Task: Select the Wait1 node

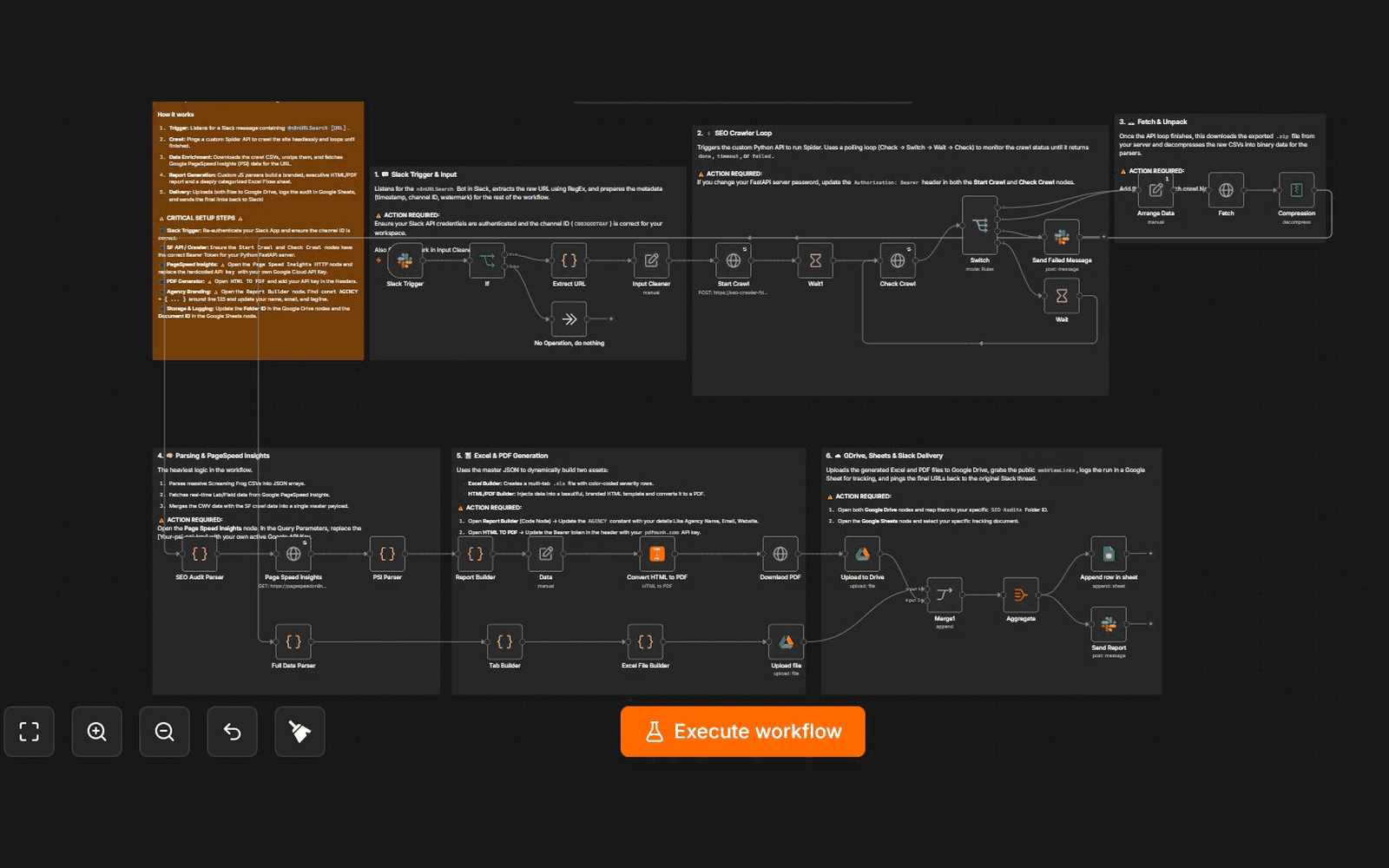Action: (x=815, y=260)
